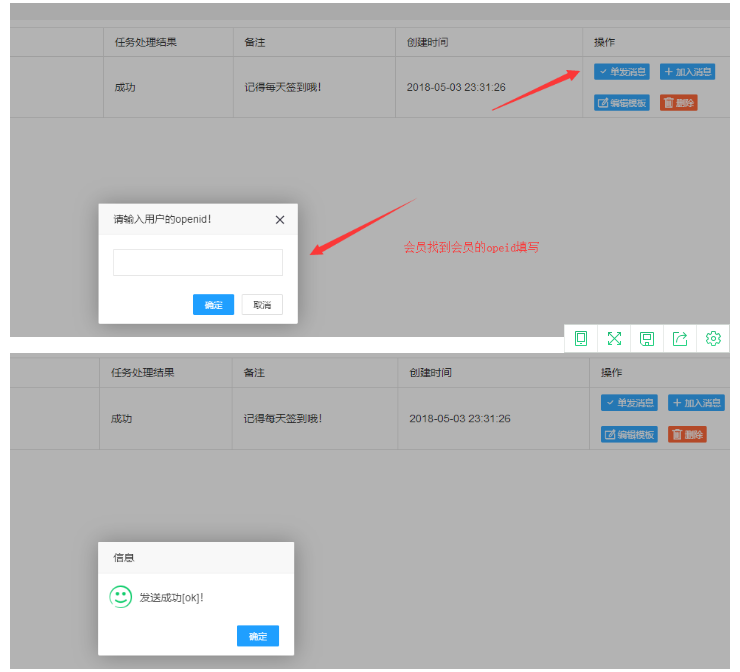Click 编辑模板 in the upper table

622,103
